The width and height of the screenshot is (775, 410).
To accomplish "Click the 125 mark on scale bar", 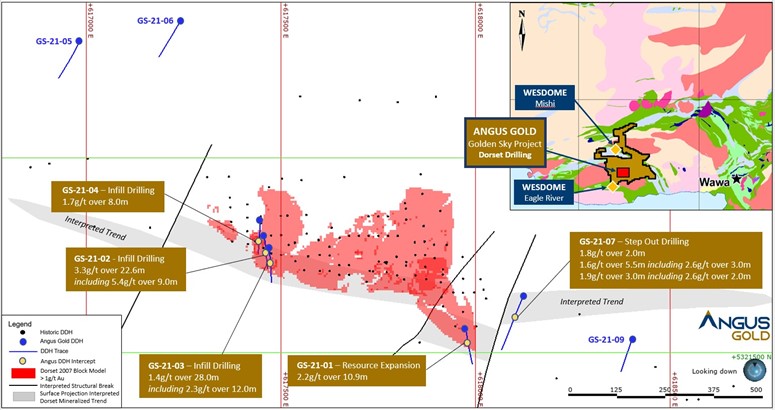I will 616,390.
